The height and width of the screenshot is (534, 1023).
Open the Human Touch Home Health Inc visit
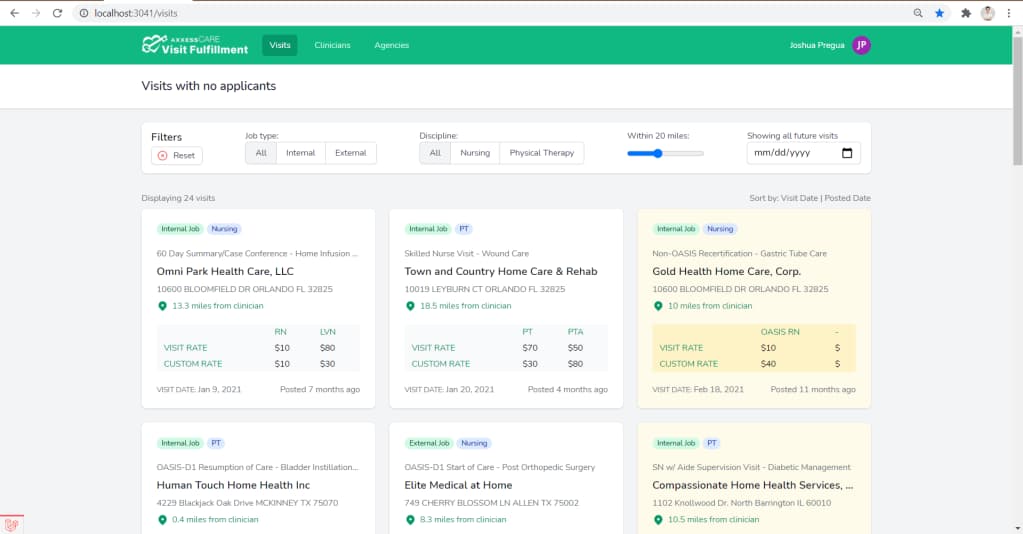234,485
